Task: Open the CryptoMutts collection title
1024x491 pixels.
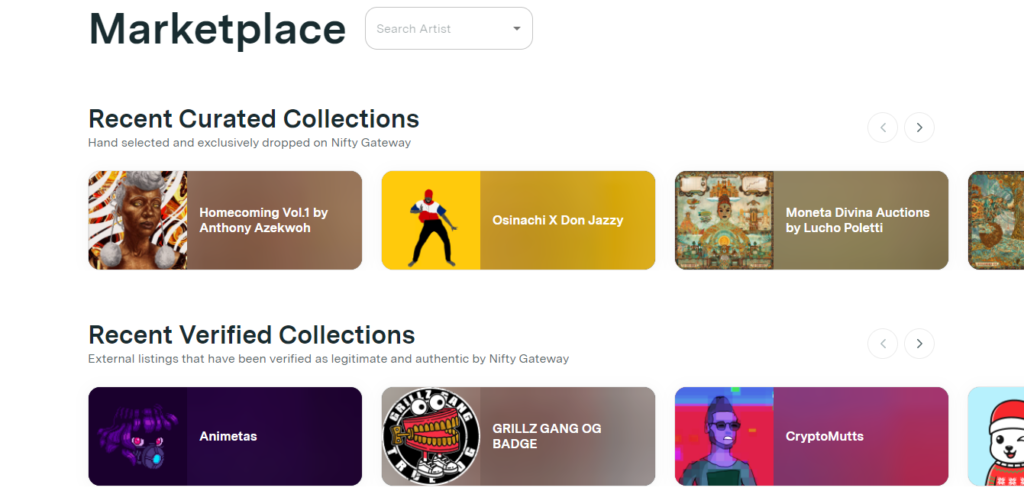Action: click(824, 436)
